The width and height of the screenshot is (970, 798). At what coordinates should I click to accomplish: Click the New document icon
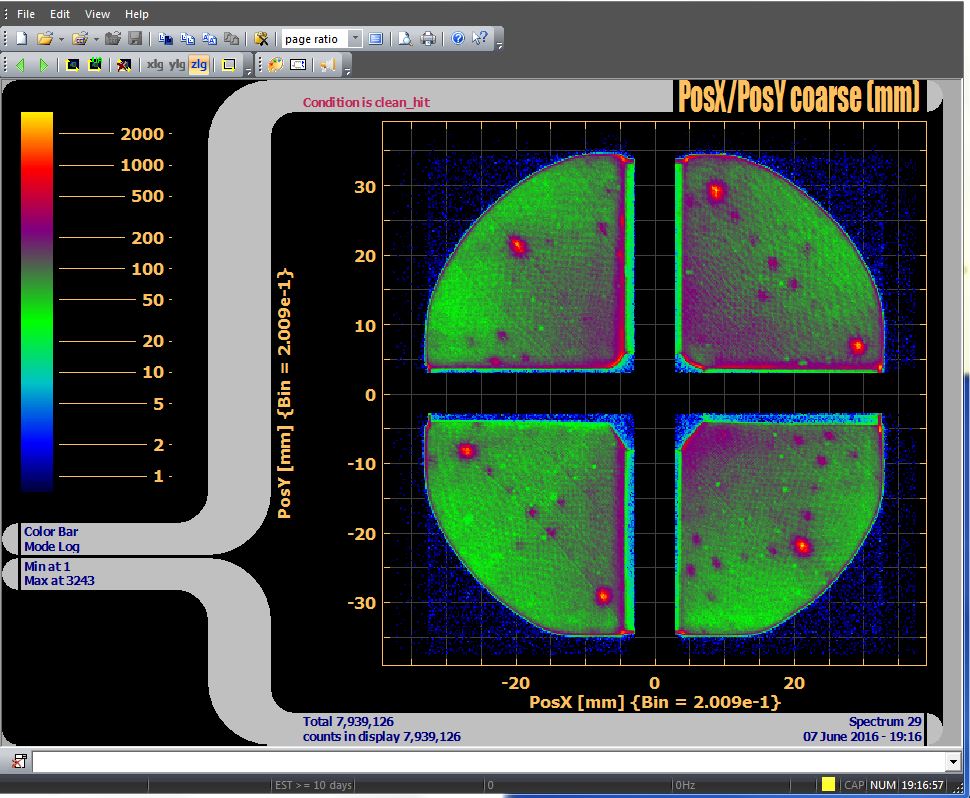click(x=21, y=39)
